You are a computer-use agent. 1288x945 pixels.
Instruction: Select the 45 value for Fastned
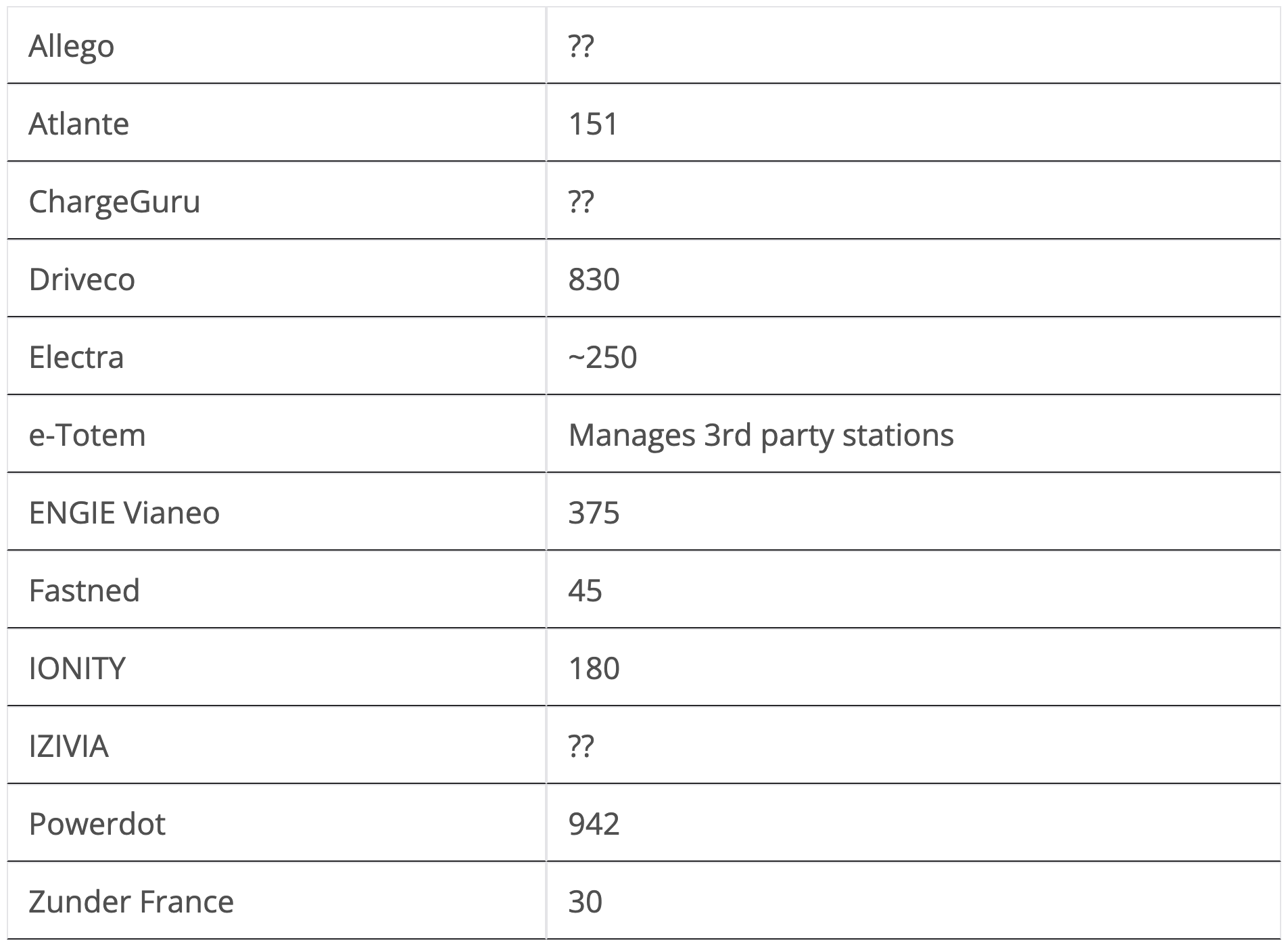coord(585,591)
